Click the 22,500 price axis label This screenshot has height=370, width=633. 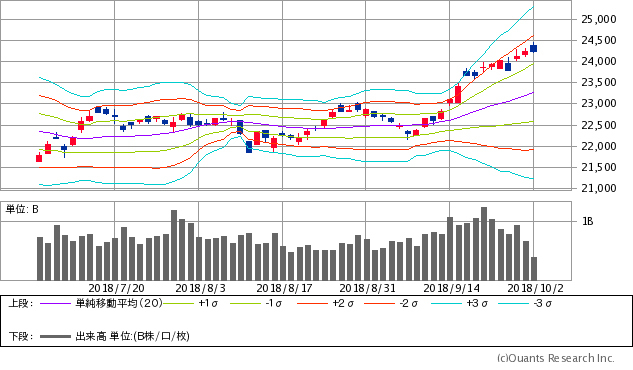click(599, 125)
